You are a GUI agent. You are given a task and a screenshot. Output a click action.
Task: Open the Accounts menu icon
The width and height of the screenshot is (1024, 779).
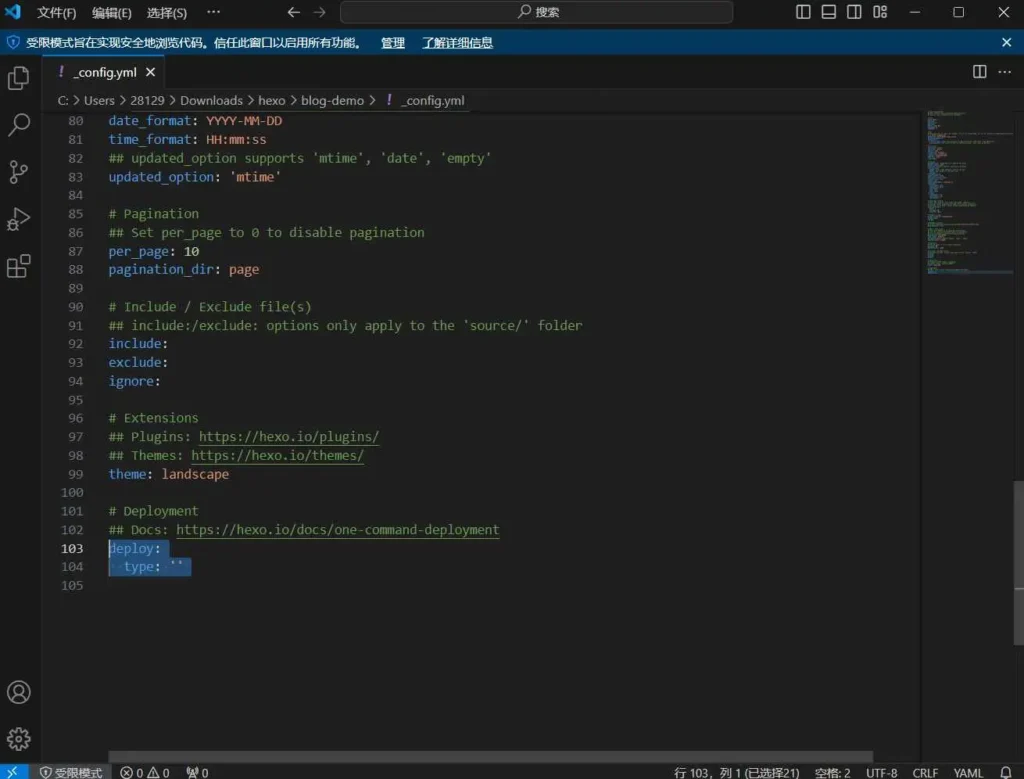(19, 692)
